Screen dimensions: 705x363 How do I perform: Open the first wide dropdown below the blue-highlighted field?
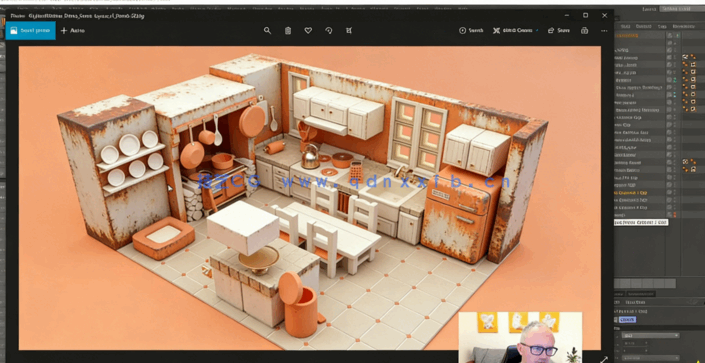(x=651, y=336)
